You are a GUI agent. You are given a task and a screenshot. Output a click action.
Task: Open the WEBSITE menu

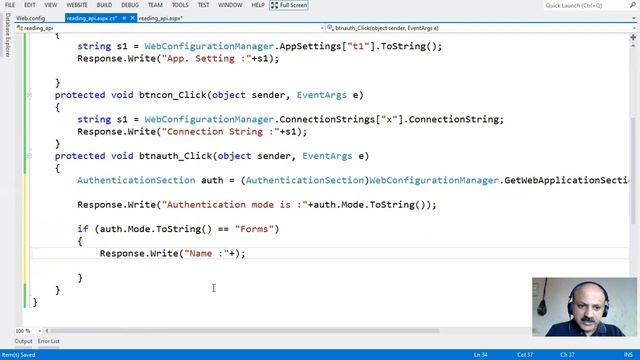pyautogui.click(x=77, y=5)
